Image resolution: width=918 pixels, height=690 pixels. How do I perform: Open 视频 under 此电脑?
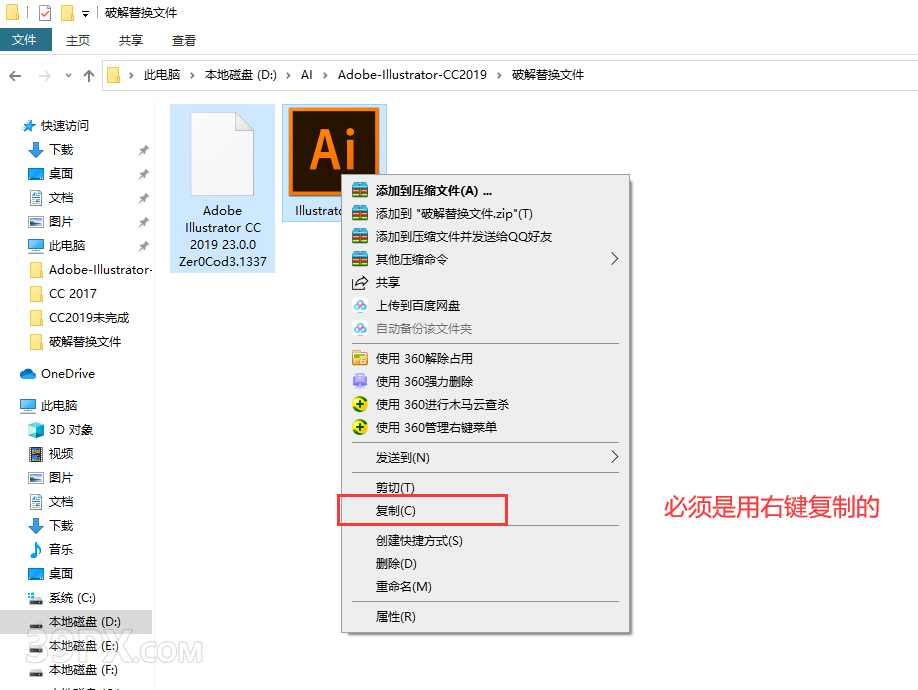(x=61, y=454)
